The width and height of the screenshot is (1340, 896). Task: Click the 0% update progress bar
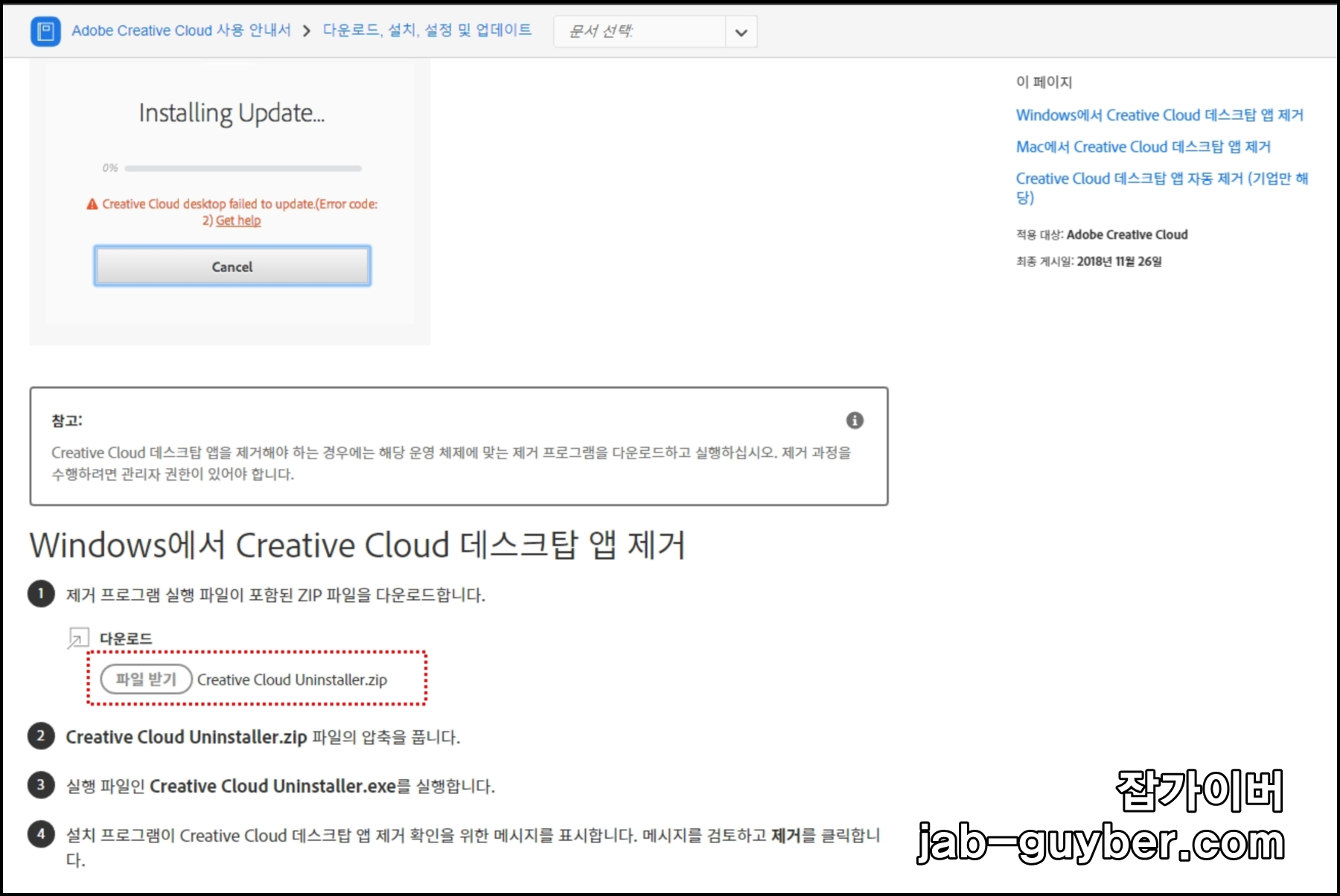(x=243, y=168)
